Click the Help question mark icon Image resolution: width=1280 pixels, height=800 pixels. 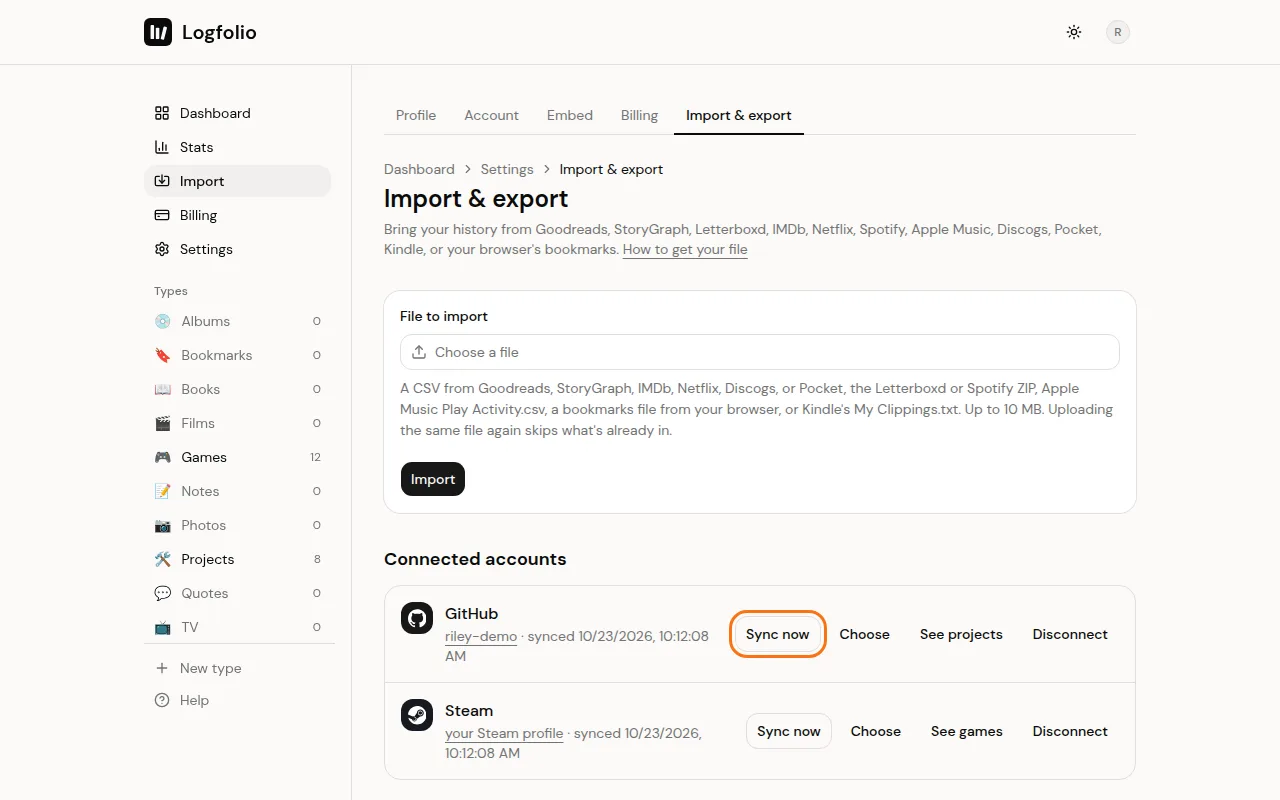(x=162, y=700)
